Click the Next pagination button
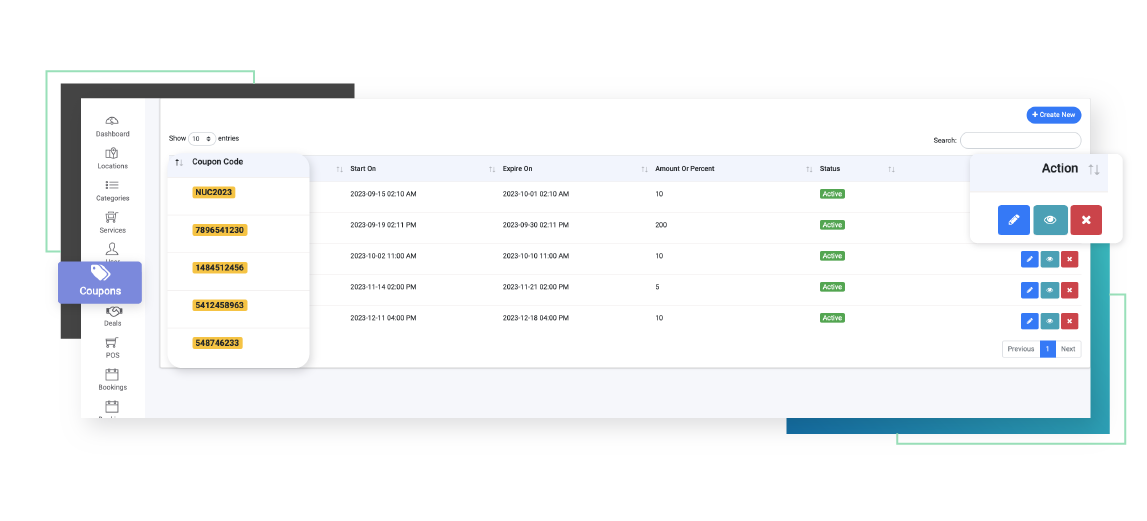The width and height of the screenshot is (1147, 521). (1068, 349)
